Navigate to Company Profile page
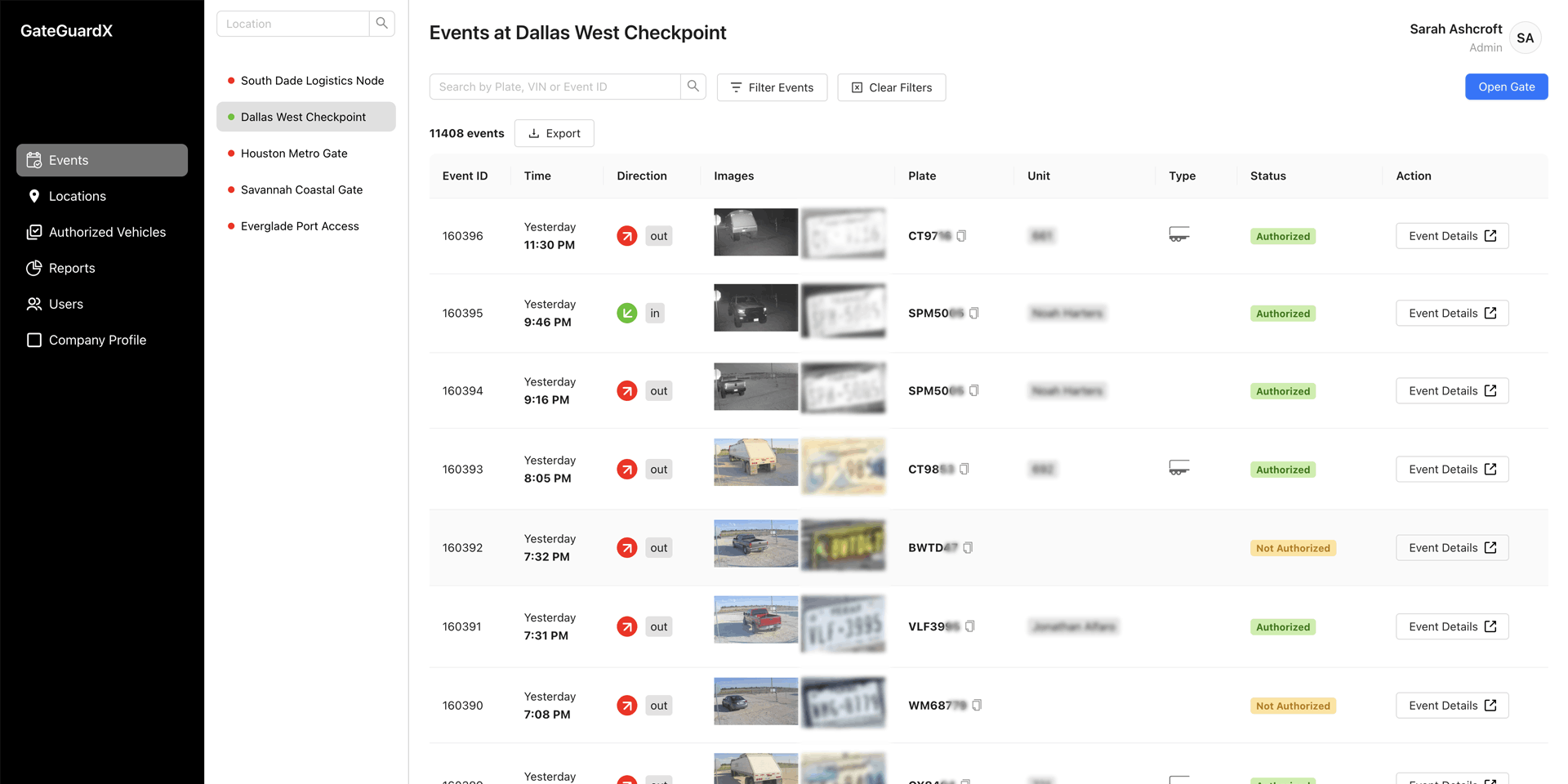The width and height of the screenshot is (1568, 784). coord(97,340)
